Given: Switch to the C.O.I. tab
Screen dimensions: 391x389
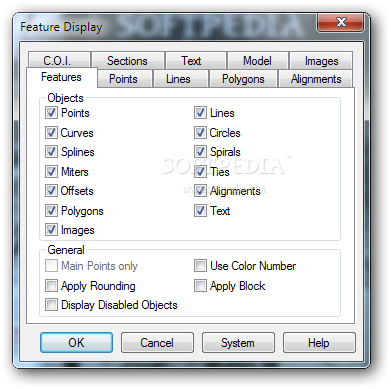Looking at the screenshot, I should (x=59, y=61).
